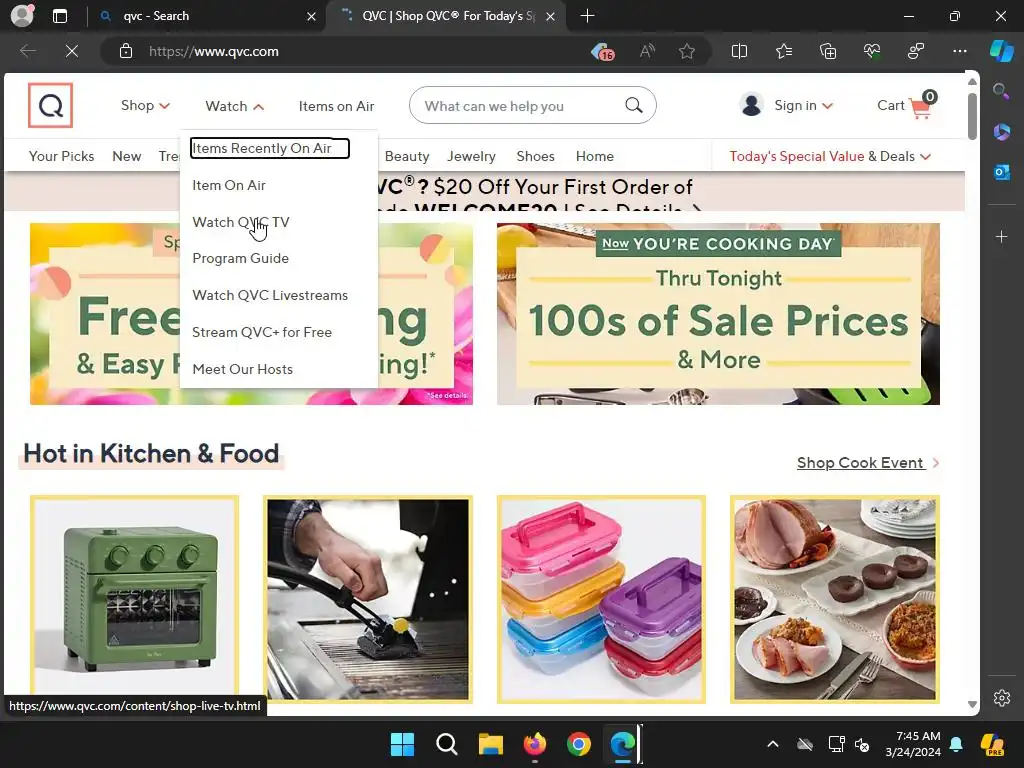Viewport: 1024px width, 768px height.
Task: Open Meet Our Hosts entry
Action: coord(242,369)
